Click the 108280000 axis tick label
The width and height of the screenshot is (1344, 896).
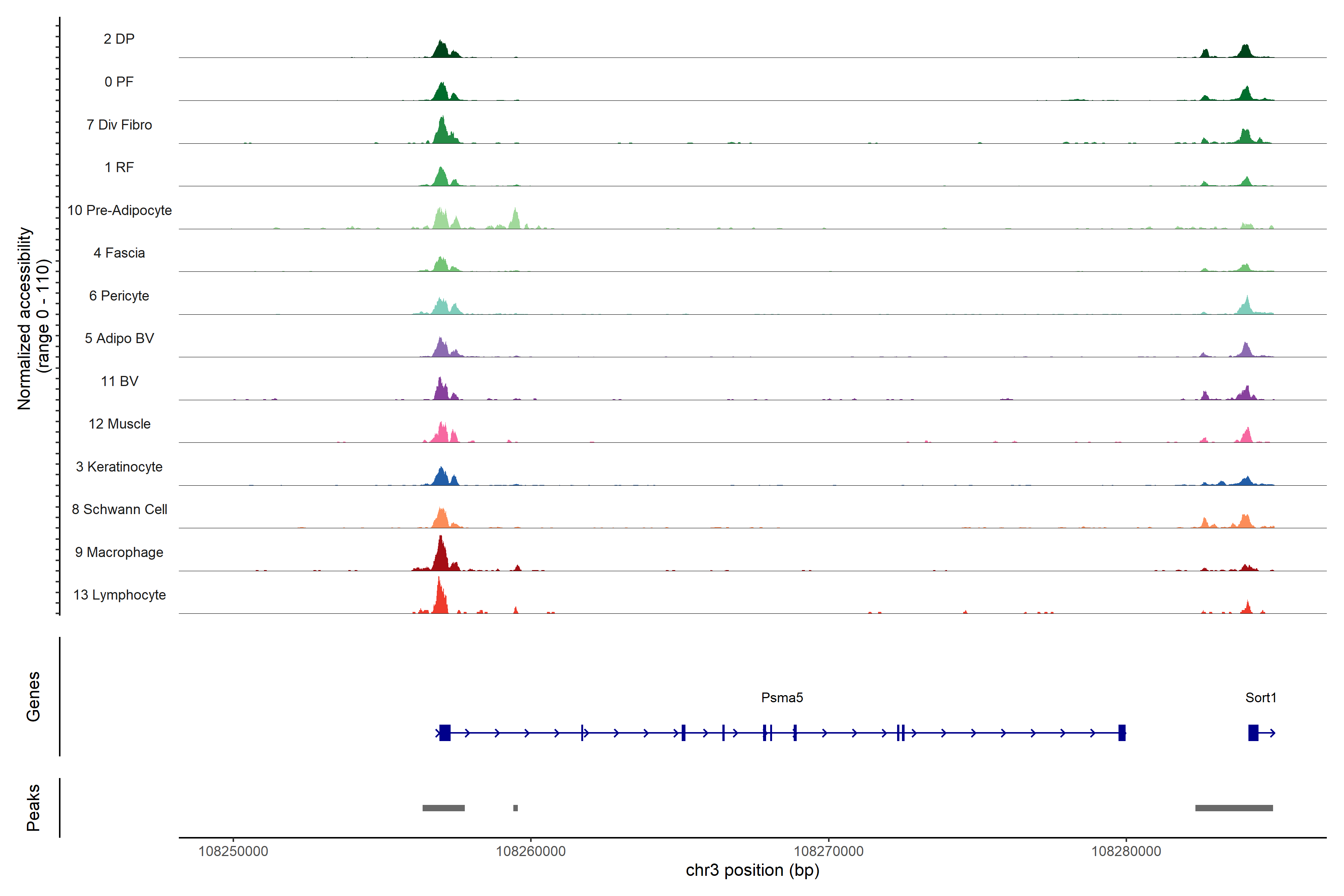click(x=1126, y=852)
